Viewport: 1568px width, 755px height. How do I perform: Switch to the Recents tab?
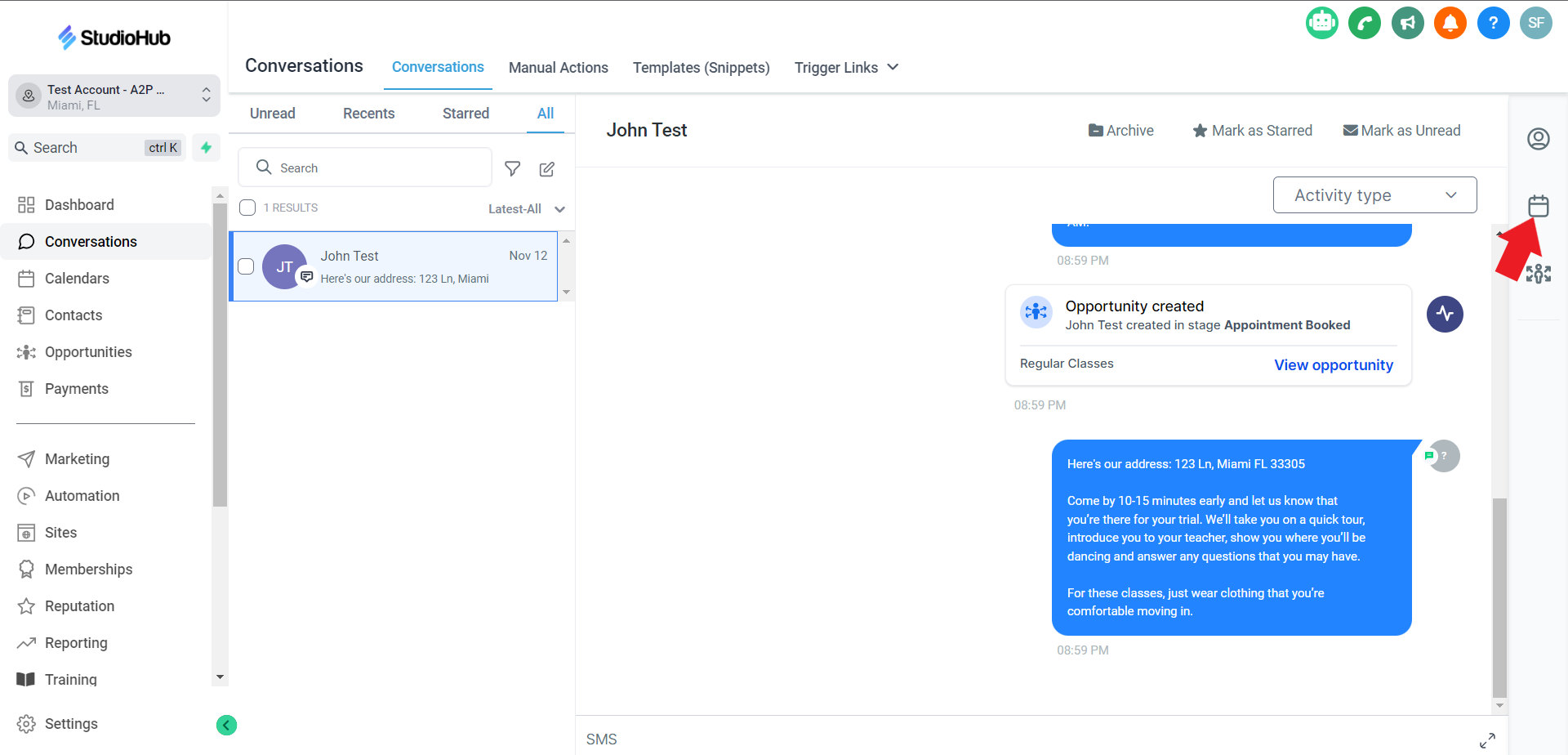point(368,114)
